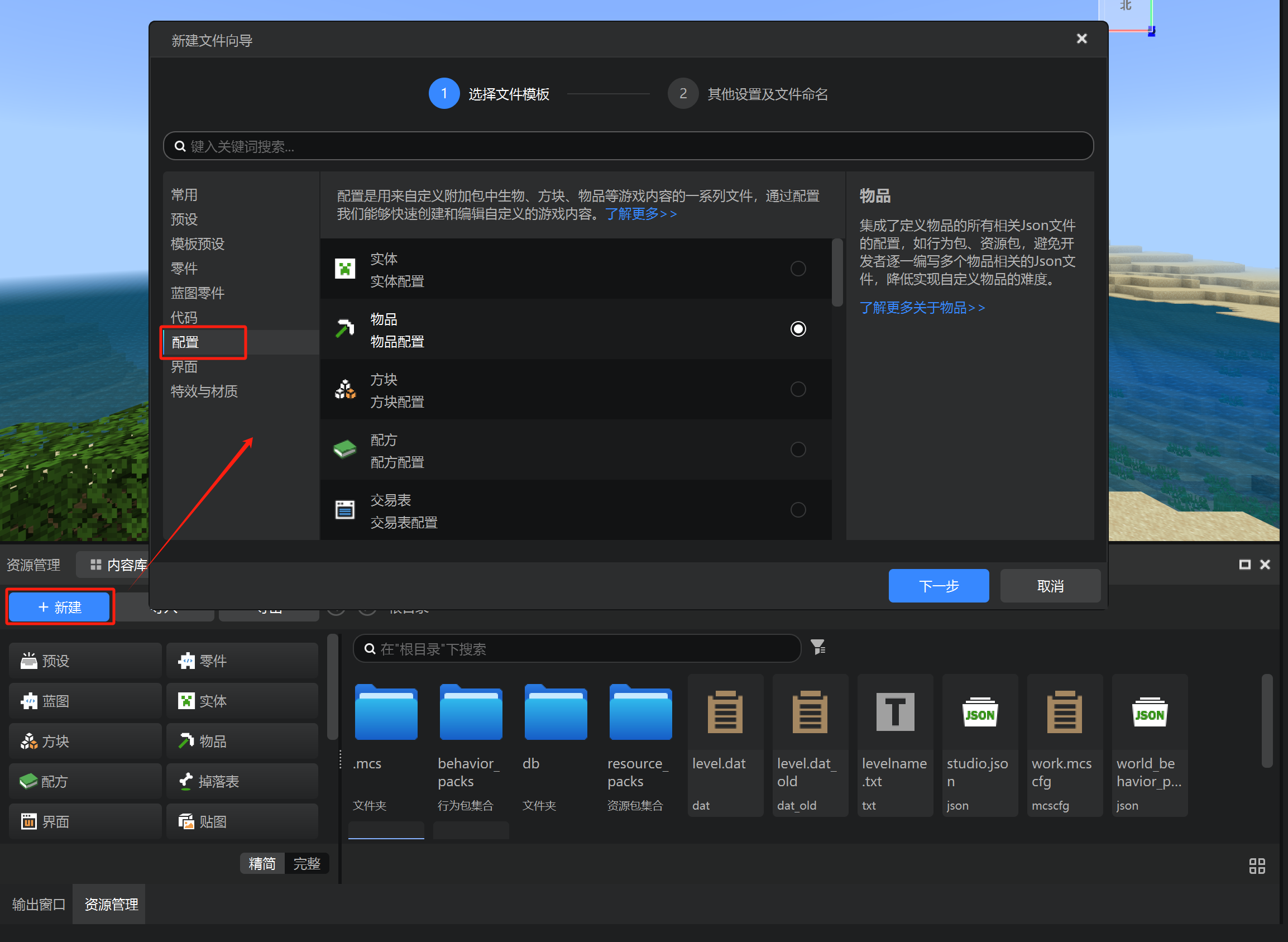The height and width of the screenshot is (942, 1288).
Task: Select the 配方 recipe config radio button
Action: [x=798, y=450]
